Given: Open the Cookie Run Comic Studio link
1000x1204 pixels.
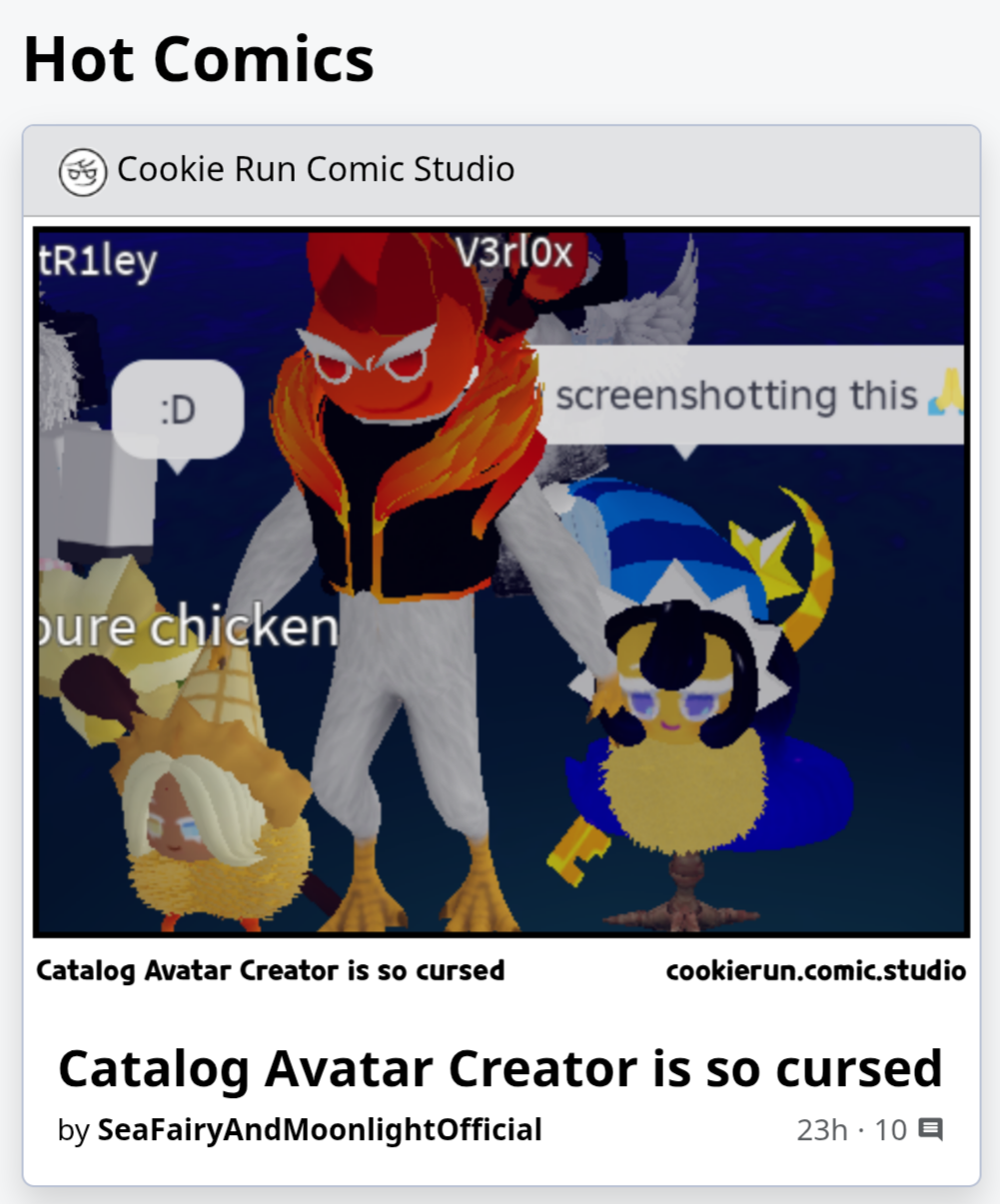Looking at the screenshot, I should [x=316, y=169].
